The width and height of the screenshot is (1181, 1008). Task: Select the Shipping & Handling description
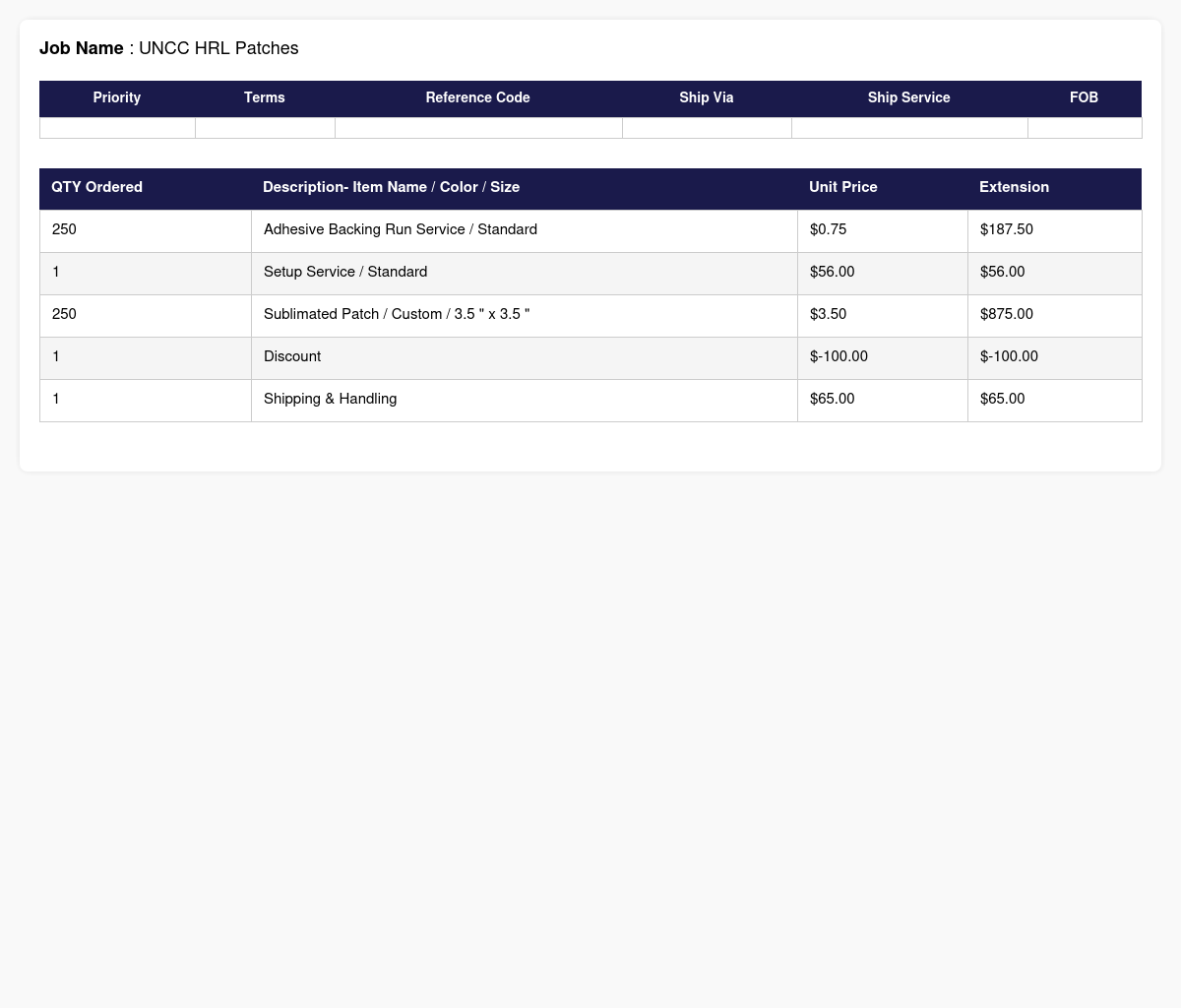[x=331, y=399]
